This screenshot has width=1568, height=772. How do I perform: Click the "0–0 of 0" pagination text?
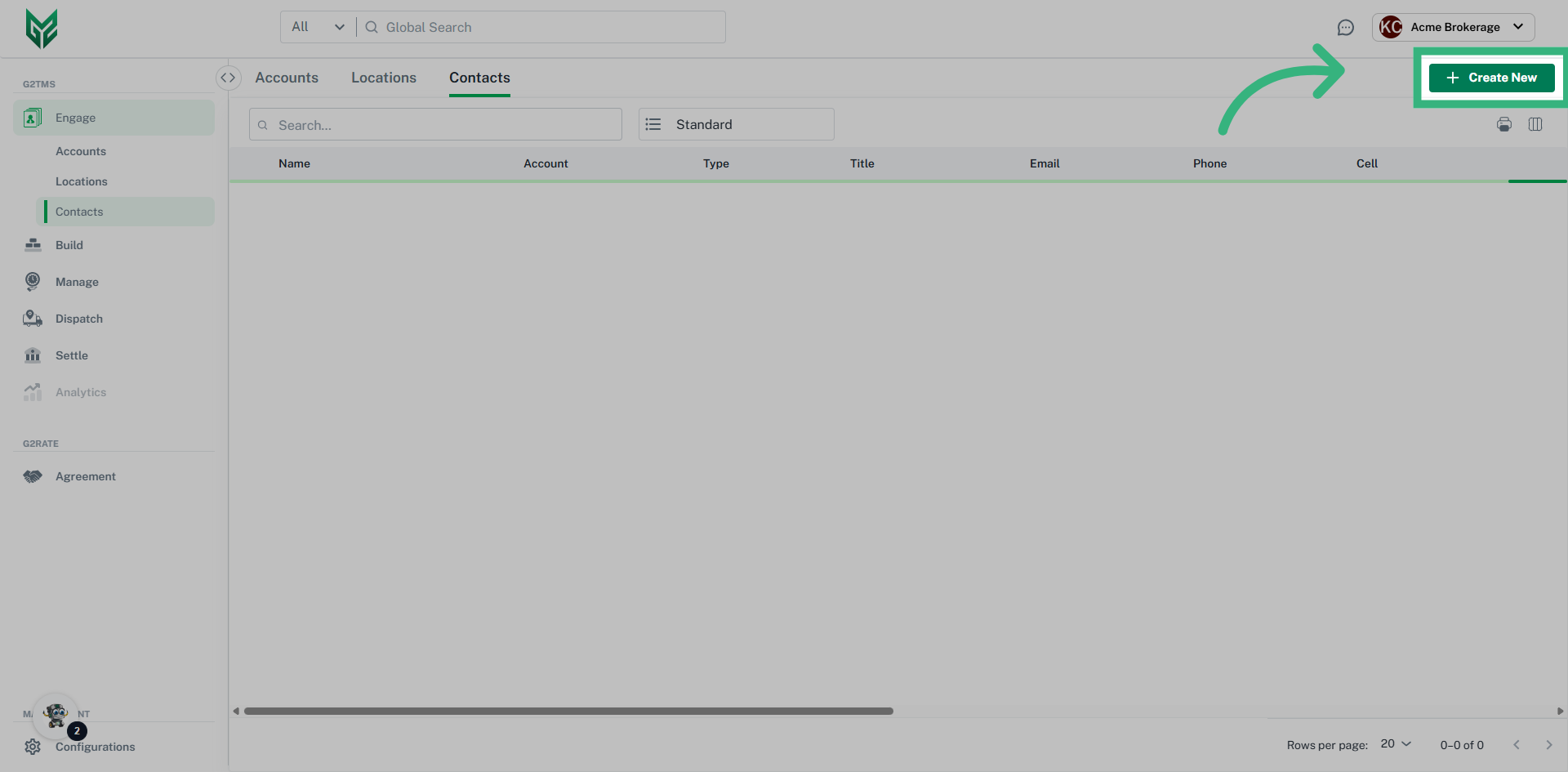pyautogui.click(x=1462, y=745)
